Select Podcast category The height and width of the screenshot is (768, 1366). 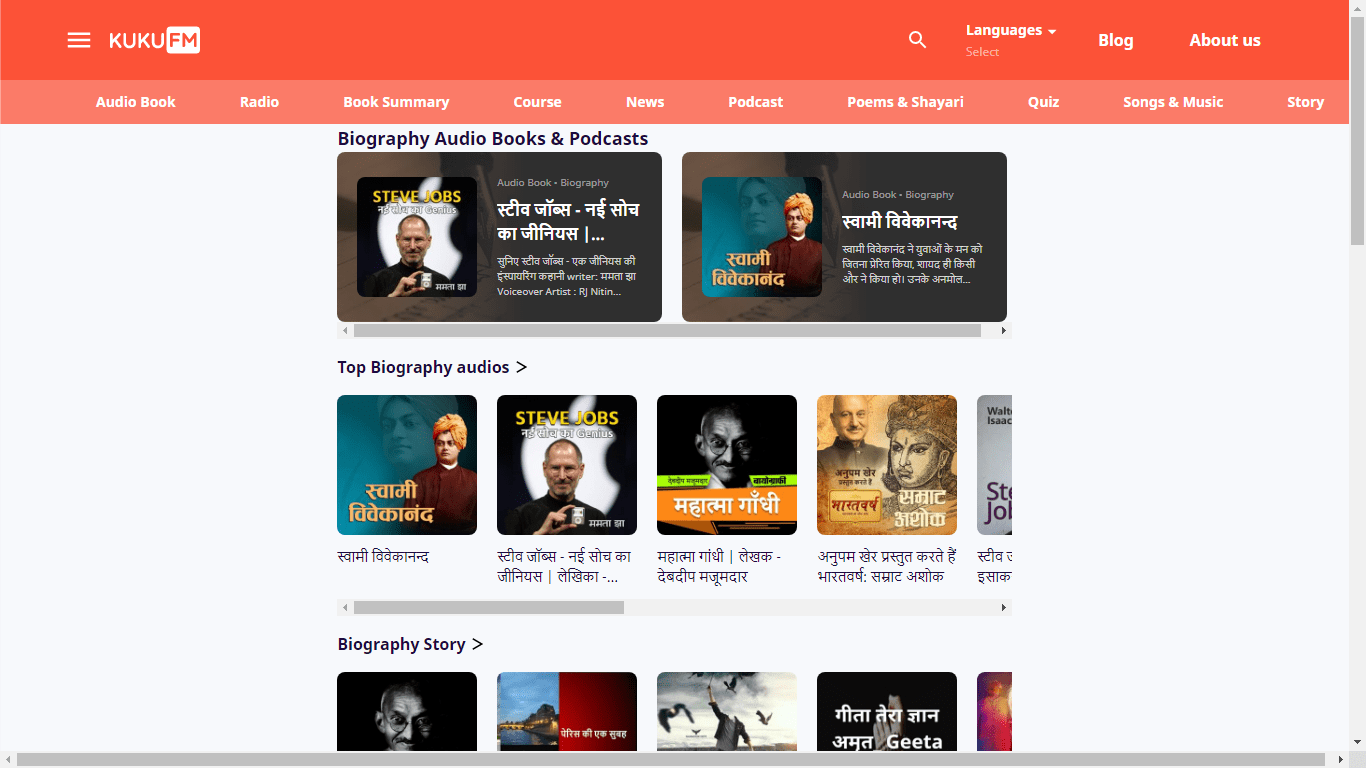(756, 102)
